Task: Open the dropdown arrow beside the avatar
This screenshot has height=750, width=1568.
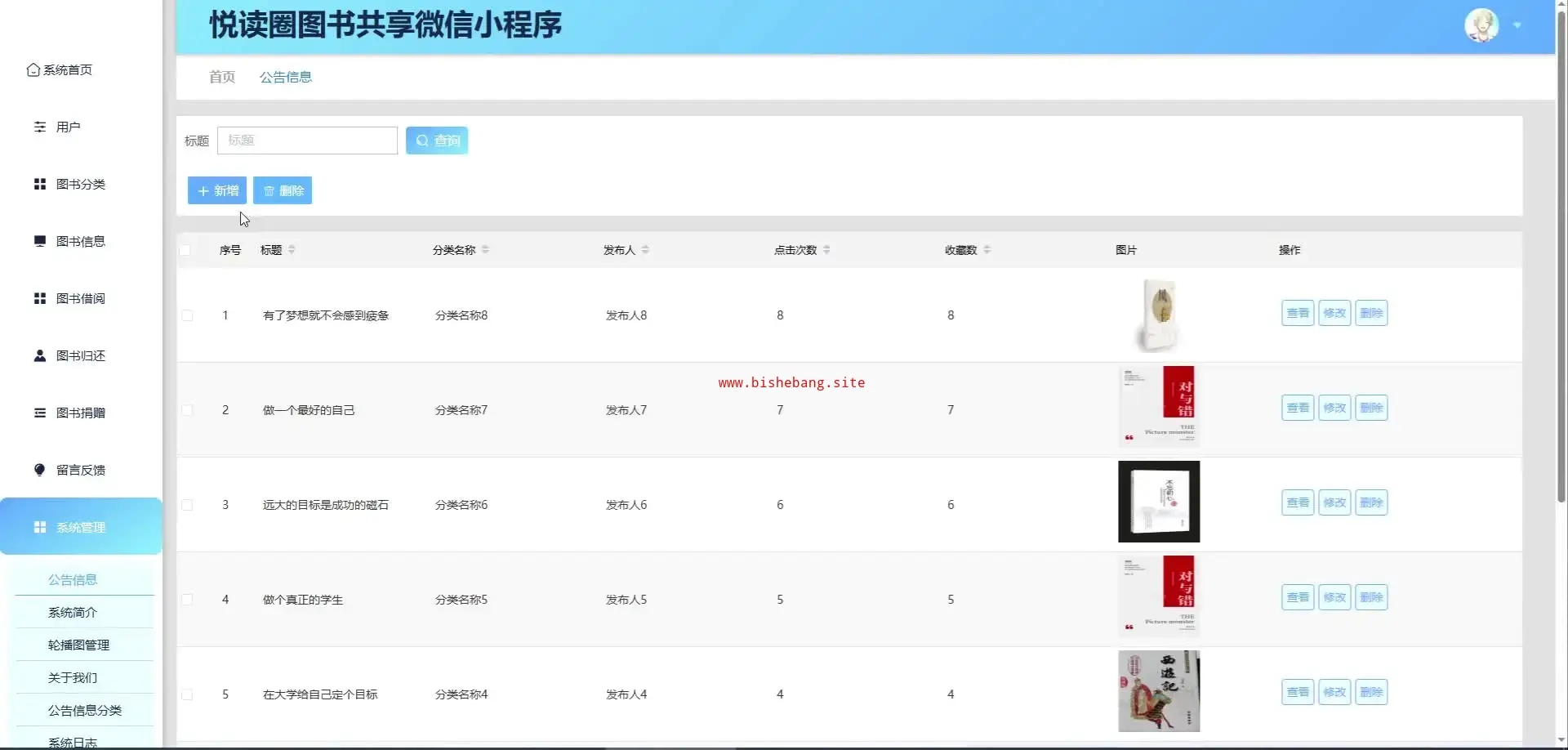Action: 1517,25
